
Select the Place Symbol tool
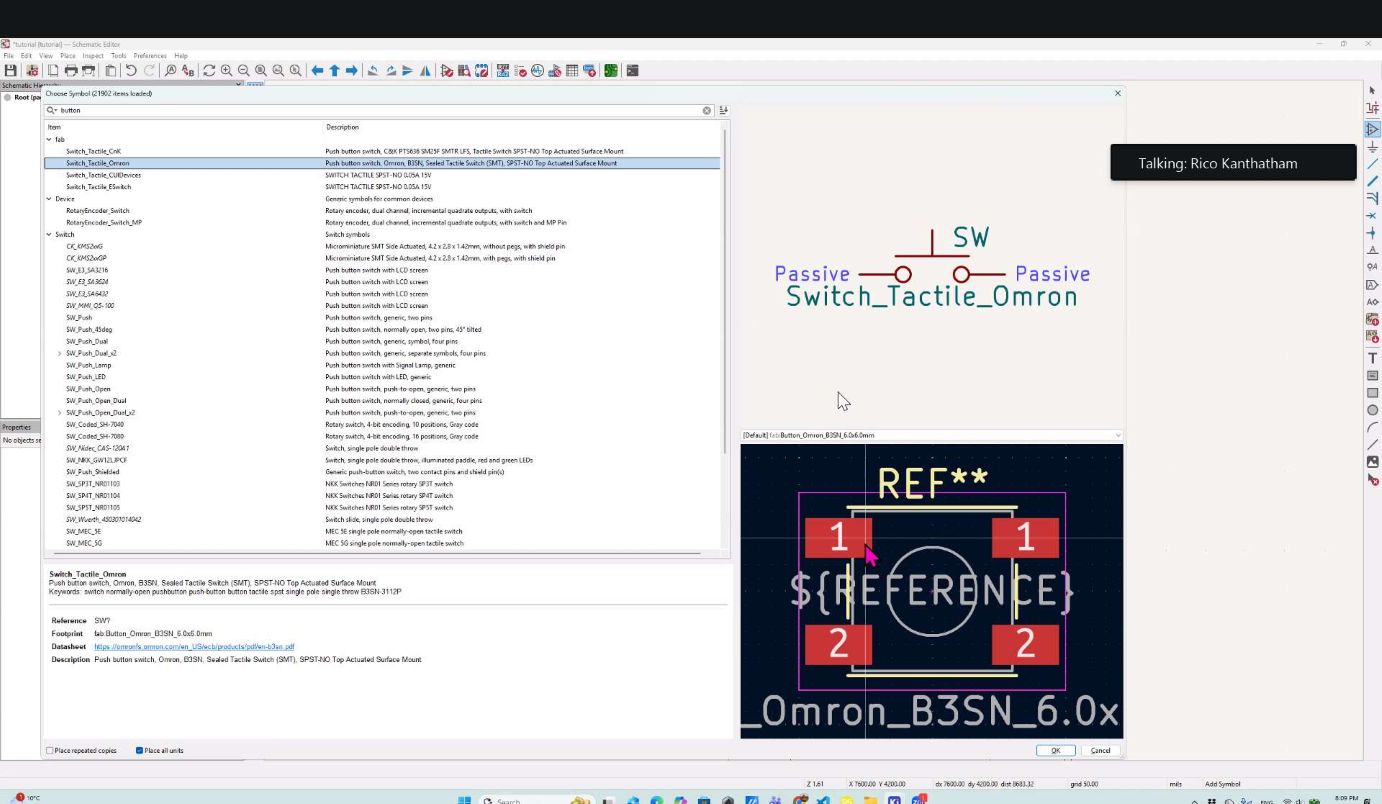point(1372,127)
